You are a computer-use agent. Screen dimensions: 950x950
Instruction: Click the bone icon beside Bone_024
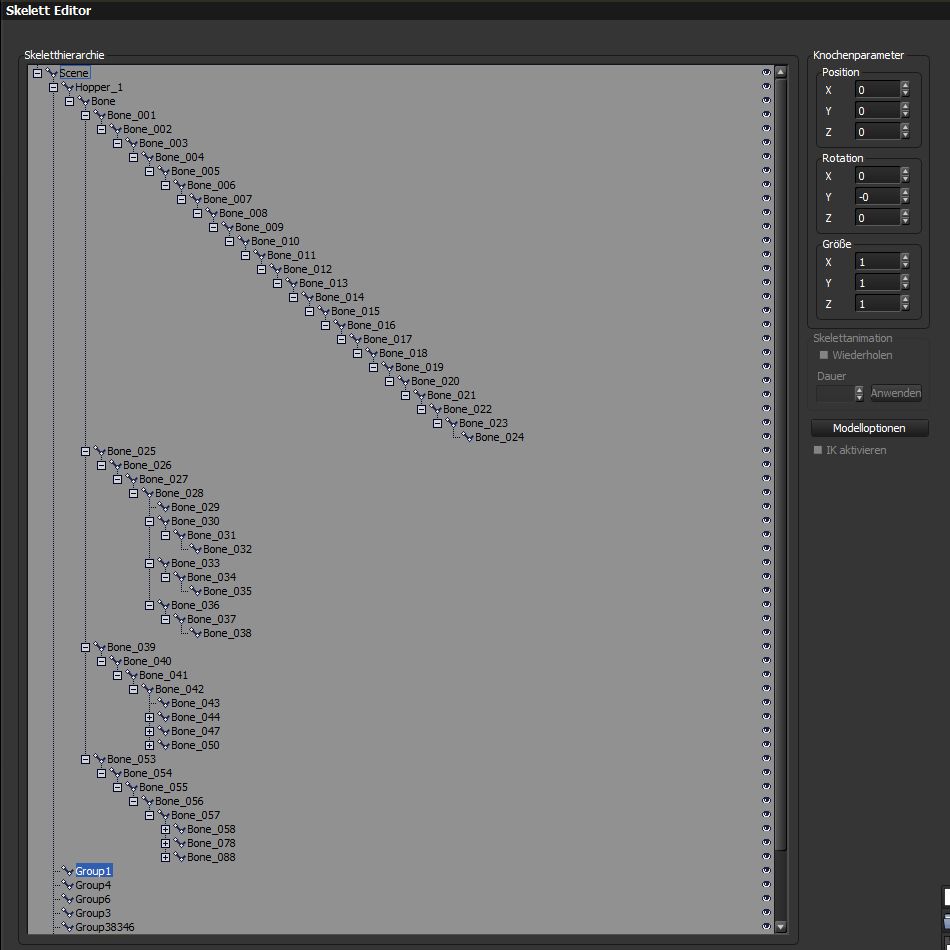468,437
